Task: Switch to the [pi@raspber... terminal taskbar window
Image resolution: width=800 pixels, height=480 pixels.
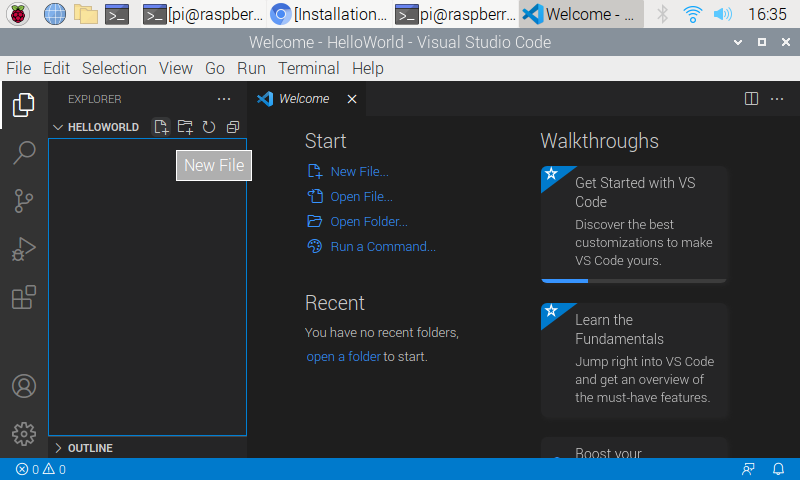Action: pyautogui.click(x=203, y=14)
